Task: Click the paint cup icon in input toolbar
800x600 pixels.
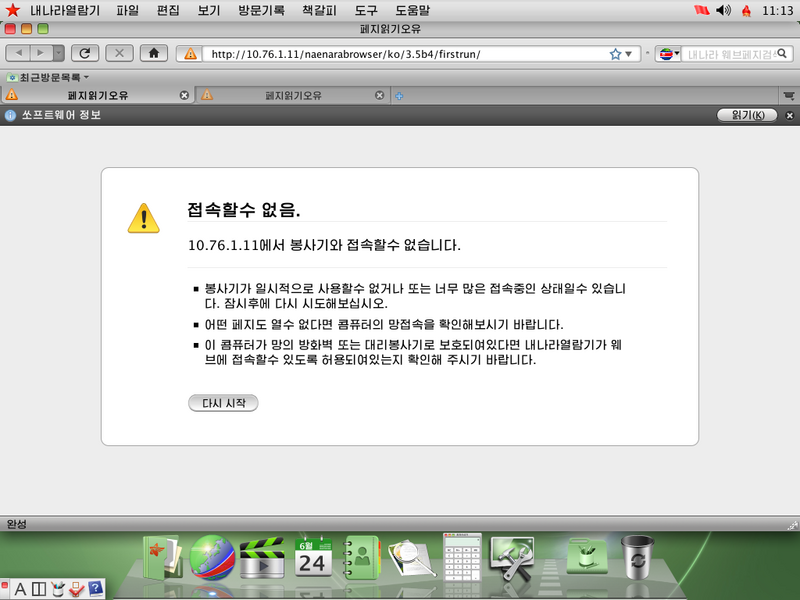Action: tap(58, 589)
